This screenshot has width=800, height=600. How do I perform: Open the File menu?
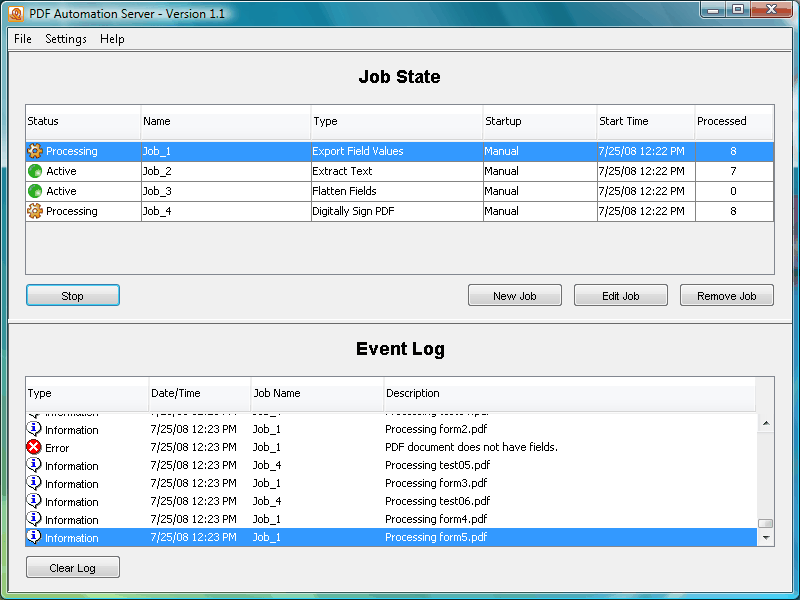click(x=22, y=39)
